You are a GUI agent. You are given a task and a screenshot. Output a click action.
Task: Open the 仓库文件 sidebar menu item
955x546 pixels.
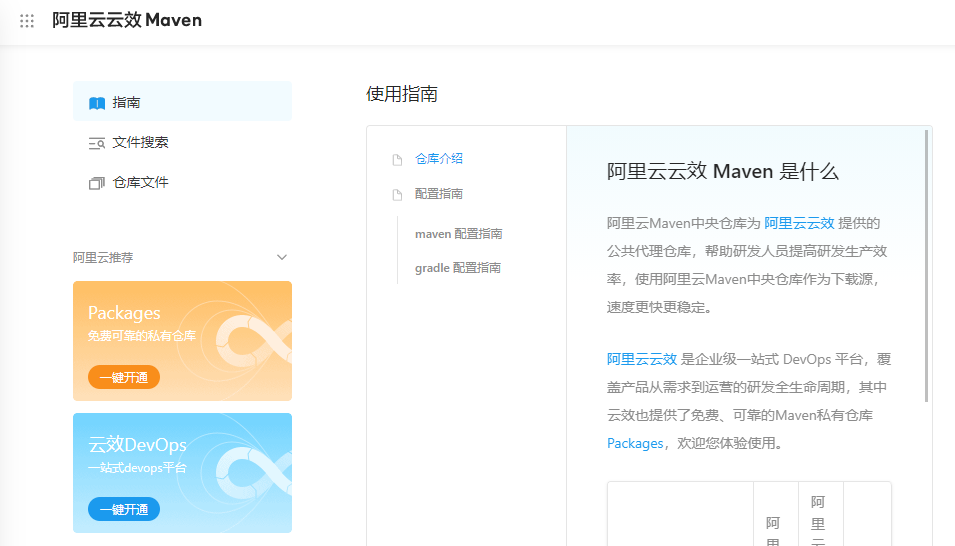pyautogui.click(x=141, y=182)
